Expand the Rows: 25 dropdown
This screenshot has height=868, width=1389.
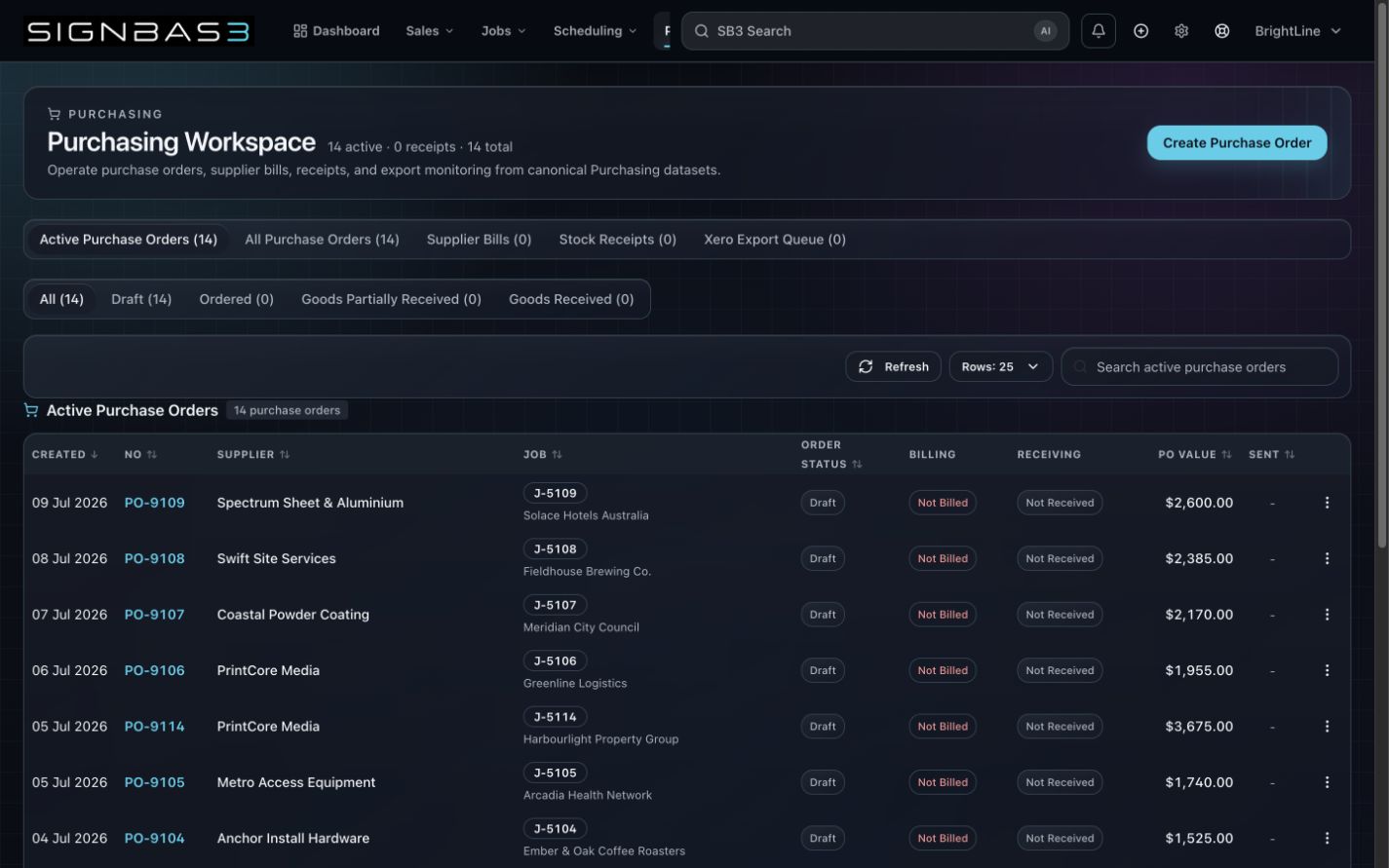[x=1000, y=367]
